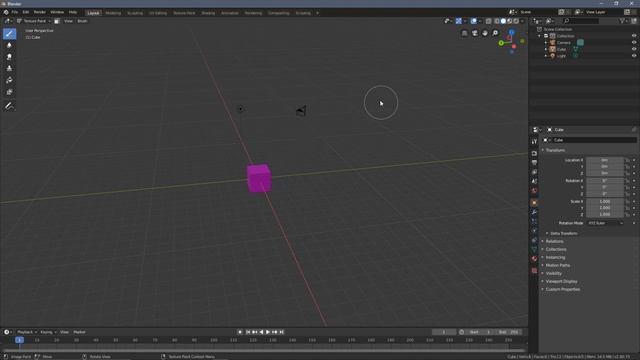Open the viewport Brush menu
The height and width of the screenshot is (360, 640).
[x=82, y=21]
